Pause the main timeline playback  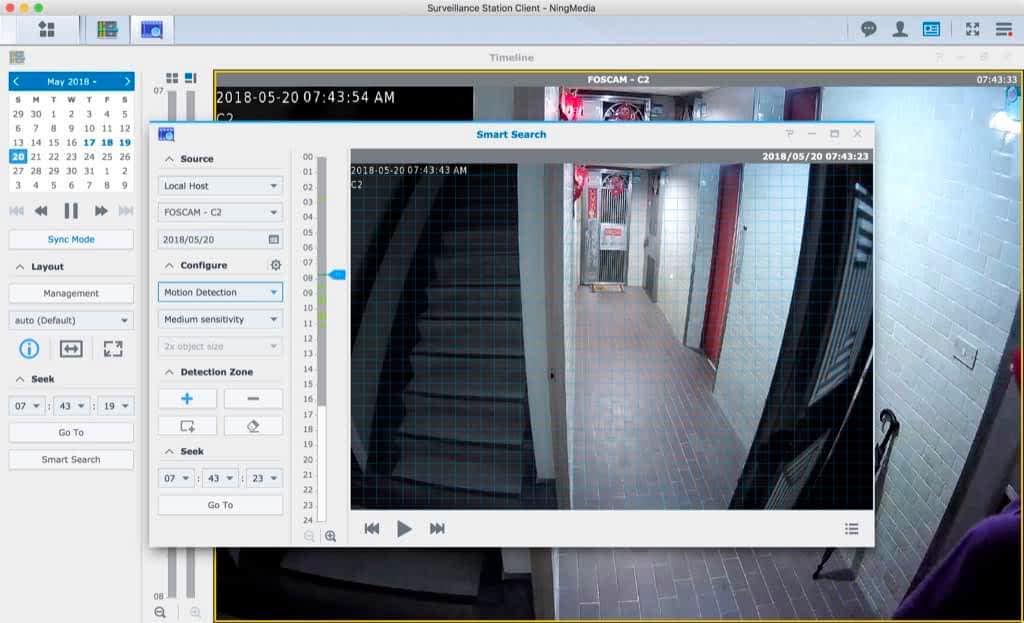tap(71, 211)
